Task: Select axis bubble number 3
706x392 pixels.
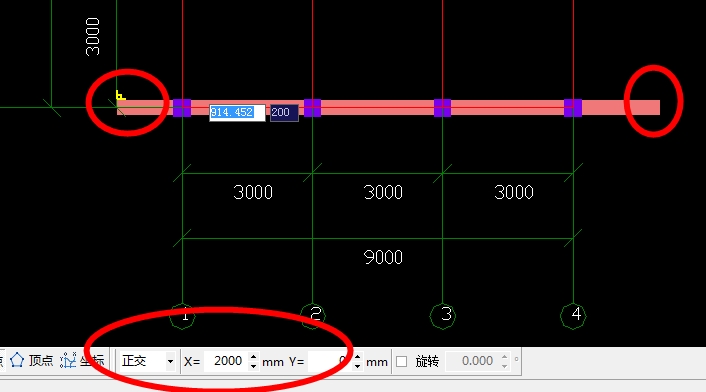Action: tap(443, 316)
